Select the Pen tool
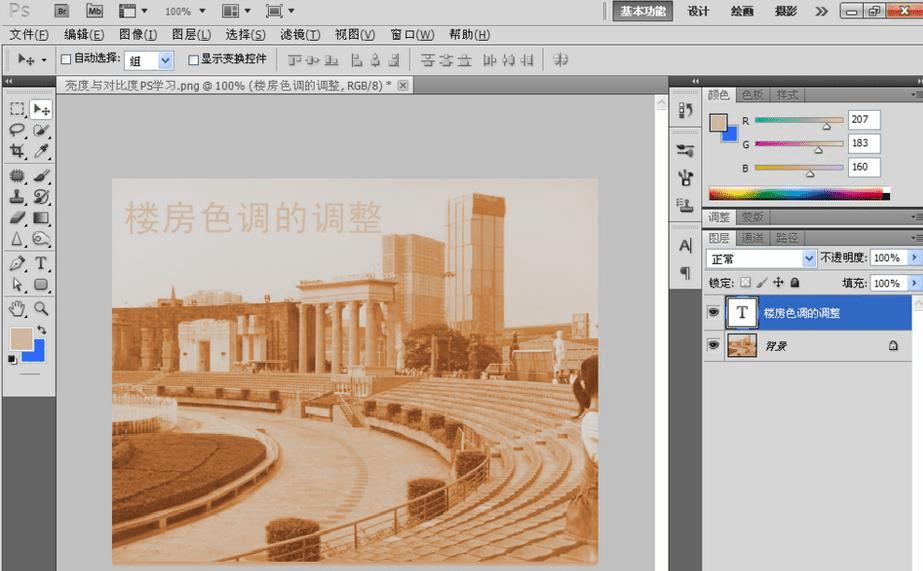This screenshot has height=571, width=923. (17, 263)
